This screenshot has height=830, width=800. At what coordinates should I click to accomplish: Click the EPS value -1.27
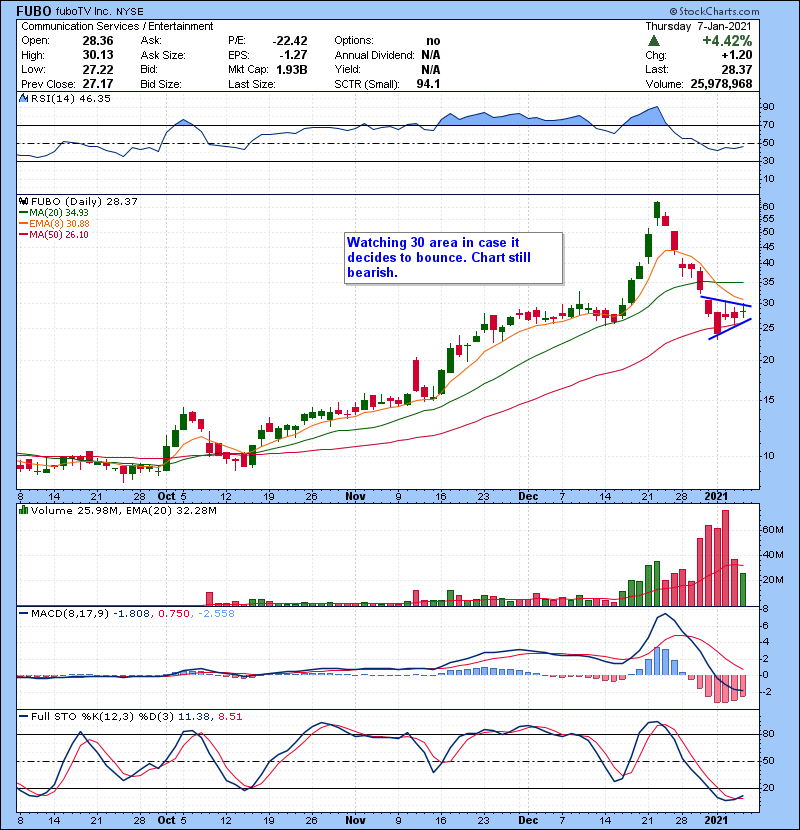[294, 55]
